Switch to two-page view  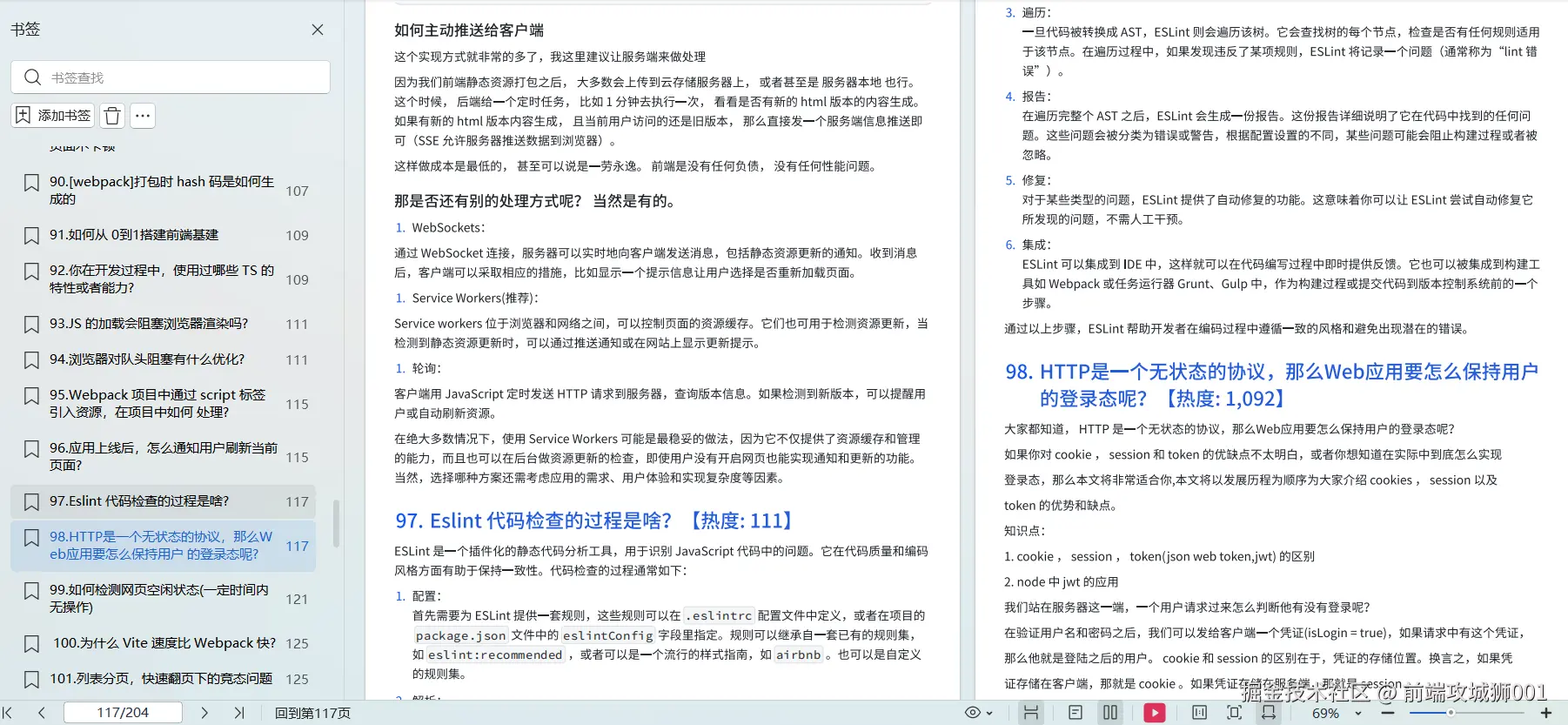click(1110, 713)
